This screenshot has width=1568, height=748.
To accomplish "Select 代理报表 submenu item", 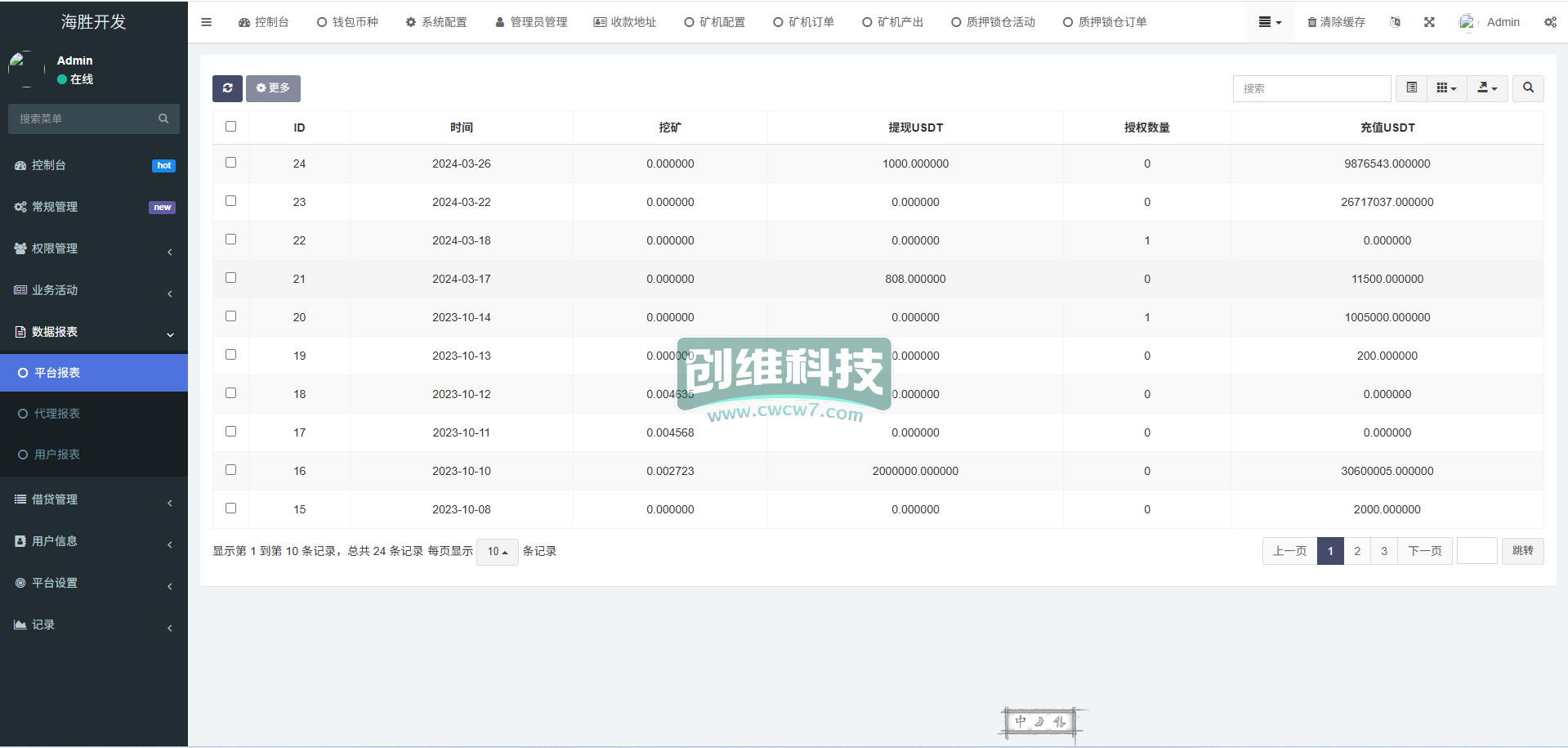I will (x=94, y=414).
